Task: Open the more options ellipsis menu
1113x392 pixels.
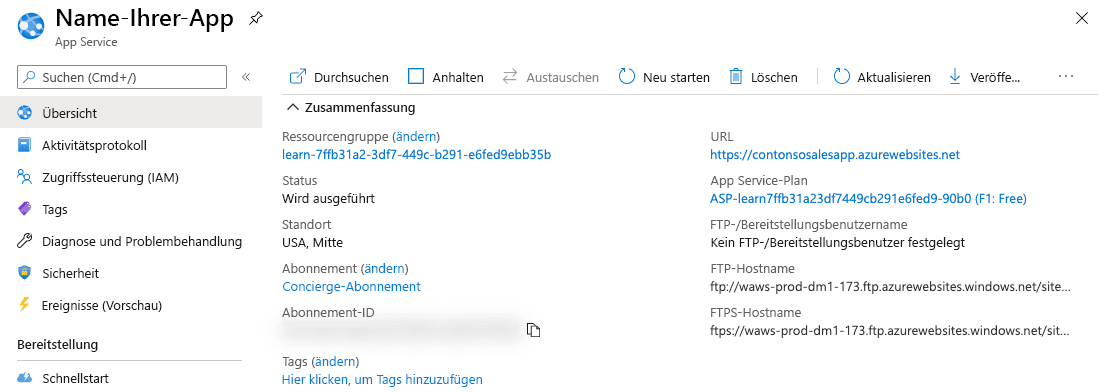Action: click(x=1065, y=76)
